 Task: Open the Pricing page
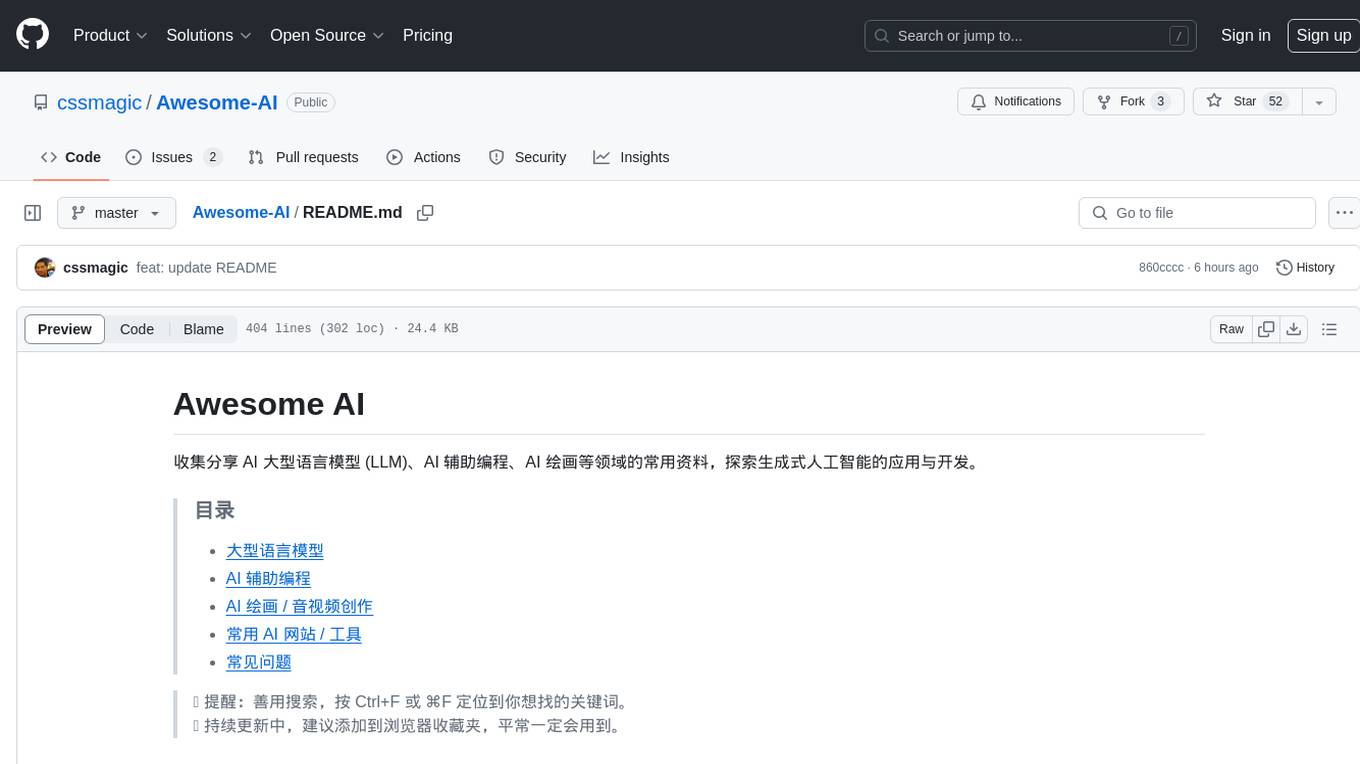tap(427, 35)
